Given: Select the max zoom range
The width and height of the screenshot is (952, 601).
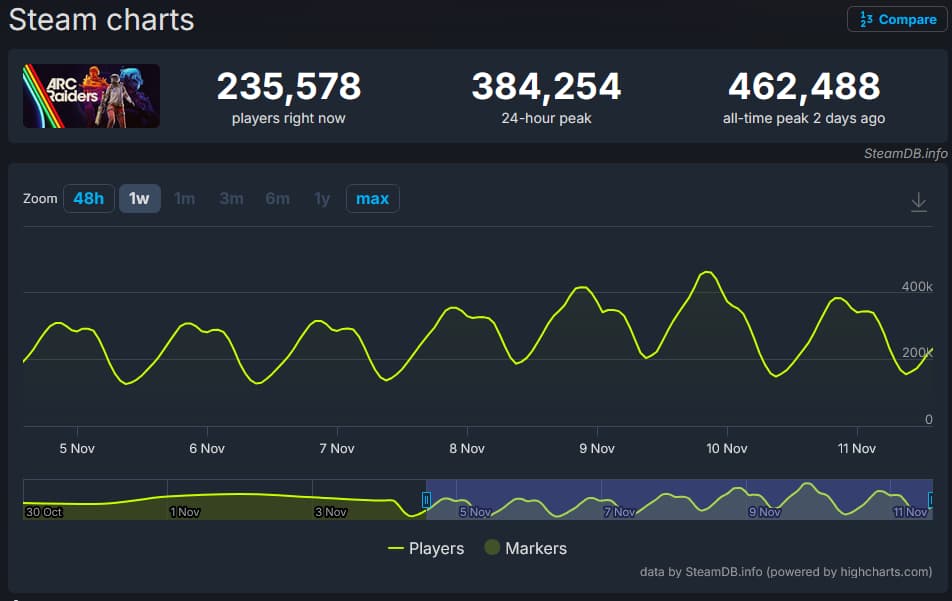Looking at the screenshot, I should coord(372,198).
